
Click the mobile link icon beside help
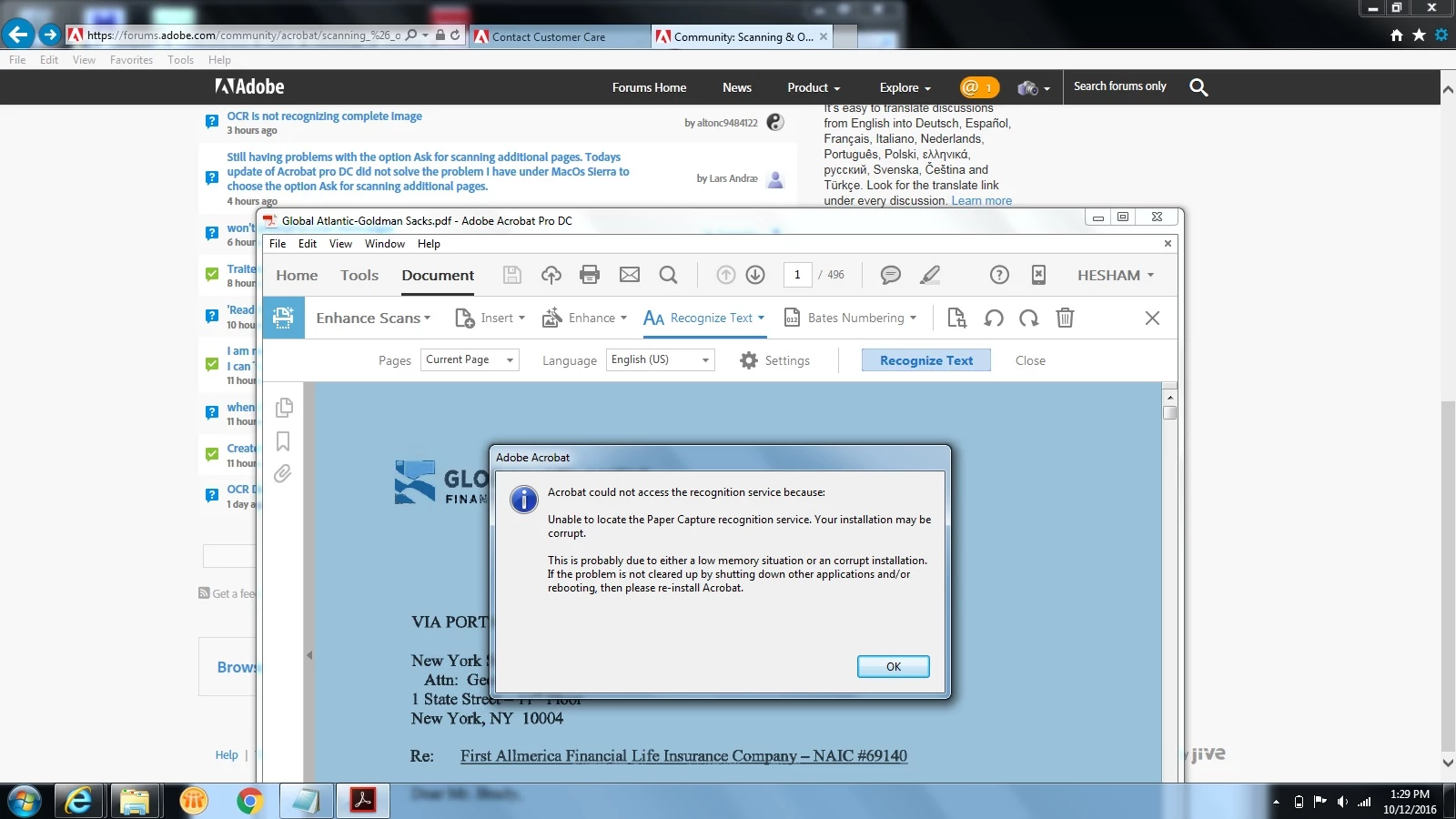point(1038,275)
